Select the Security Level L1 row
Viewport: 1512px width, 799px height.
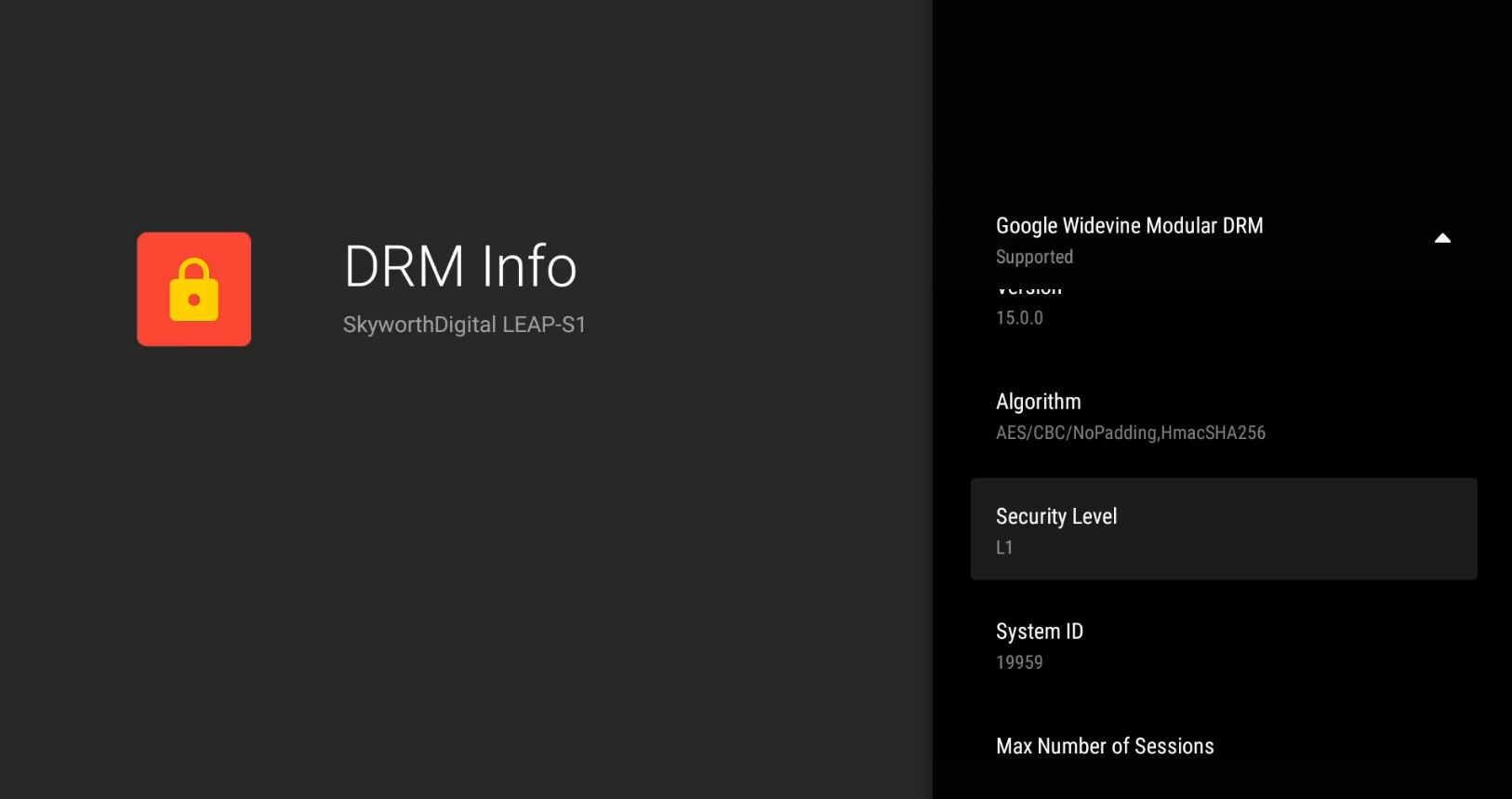click(1224, 529)
